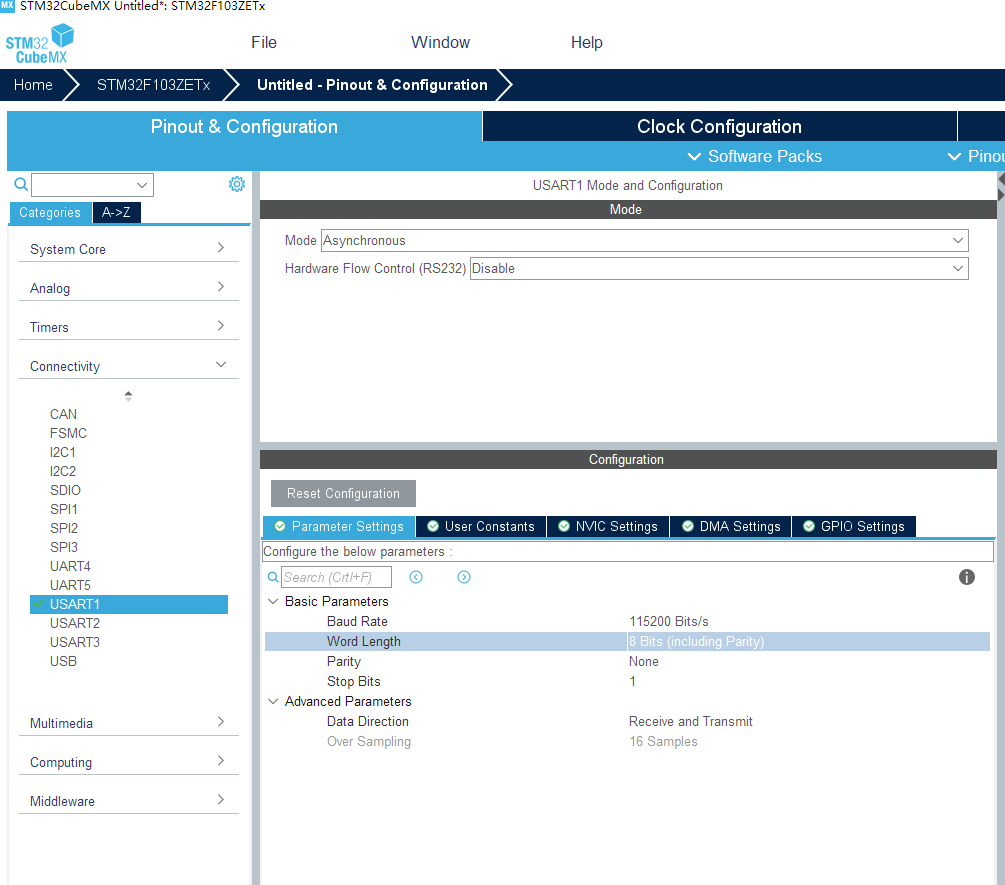Select I2C1 peripheral

point(63,452)
